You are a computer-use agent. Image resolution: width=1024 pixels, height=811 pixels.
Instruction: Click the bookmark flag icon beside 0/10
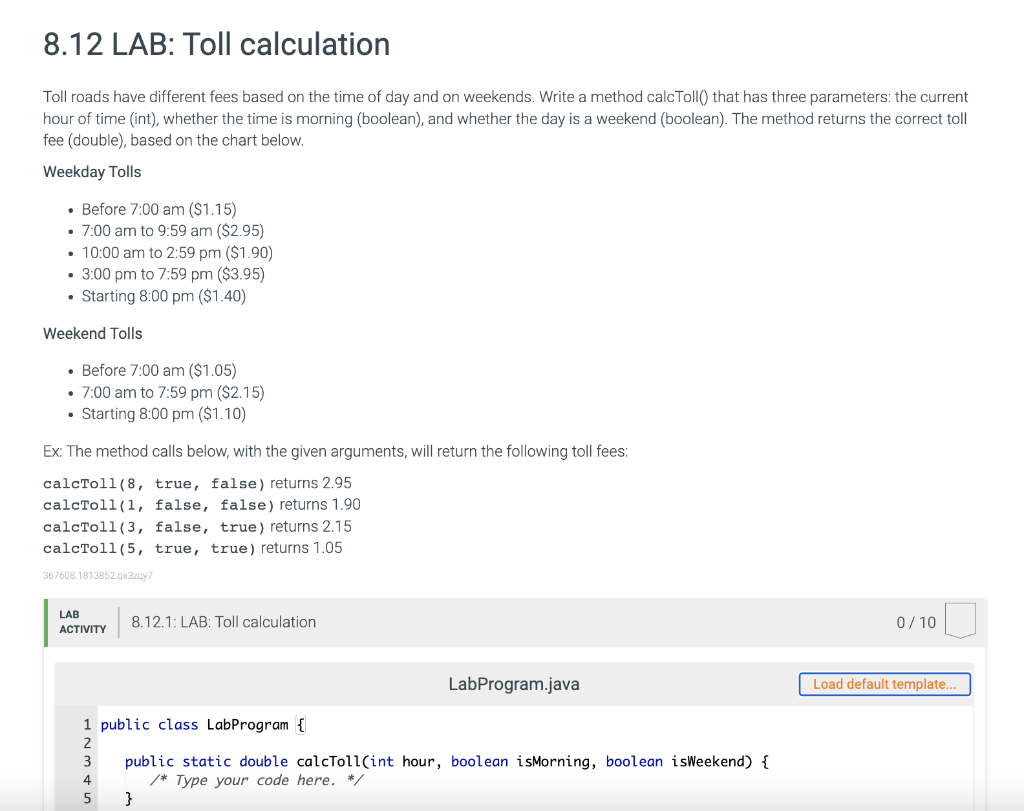coord(959,621)
